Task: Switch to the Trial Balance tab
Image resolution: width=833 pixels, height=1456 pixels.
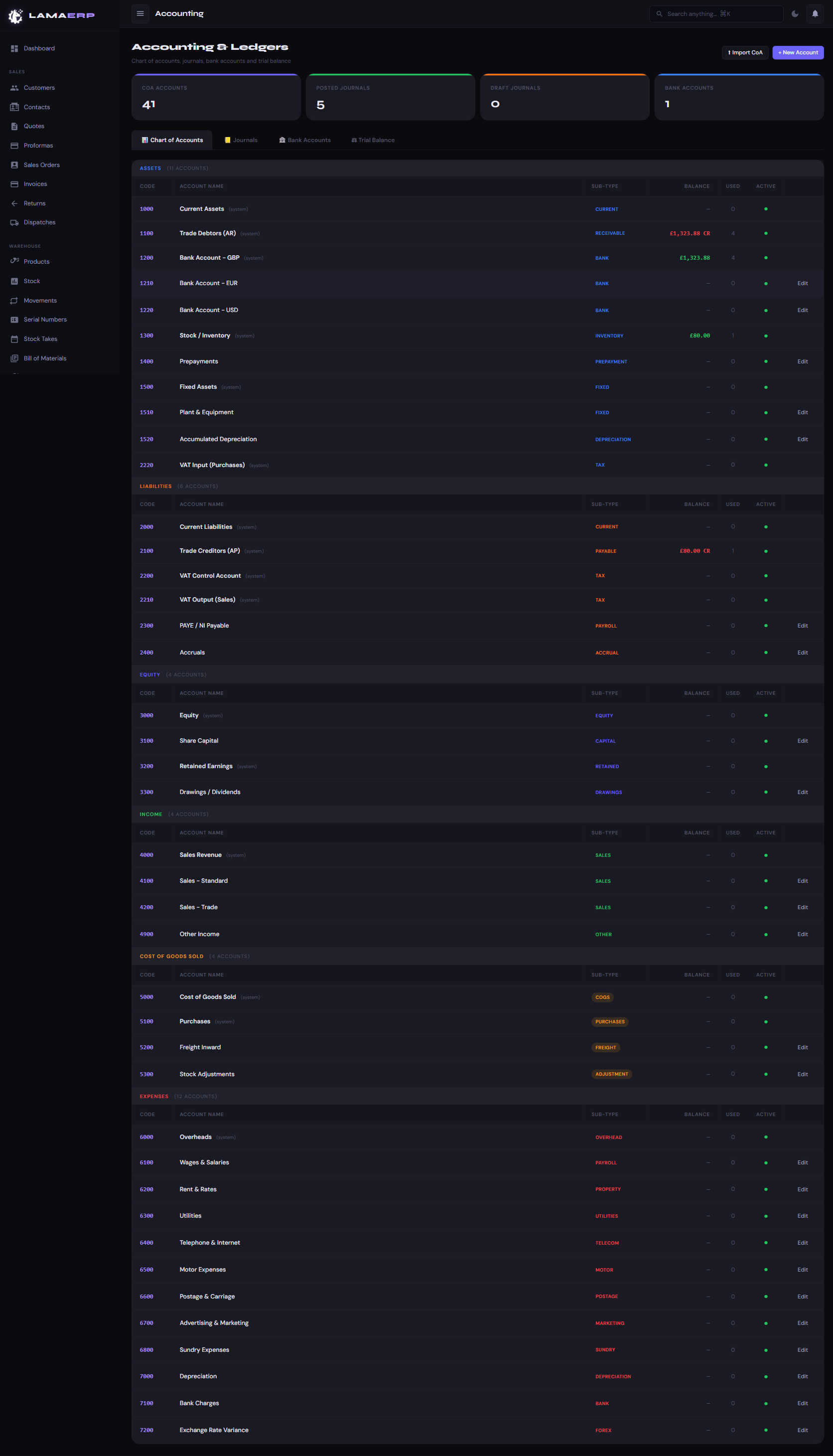Action: (x=373, y=140)
